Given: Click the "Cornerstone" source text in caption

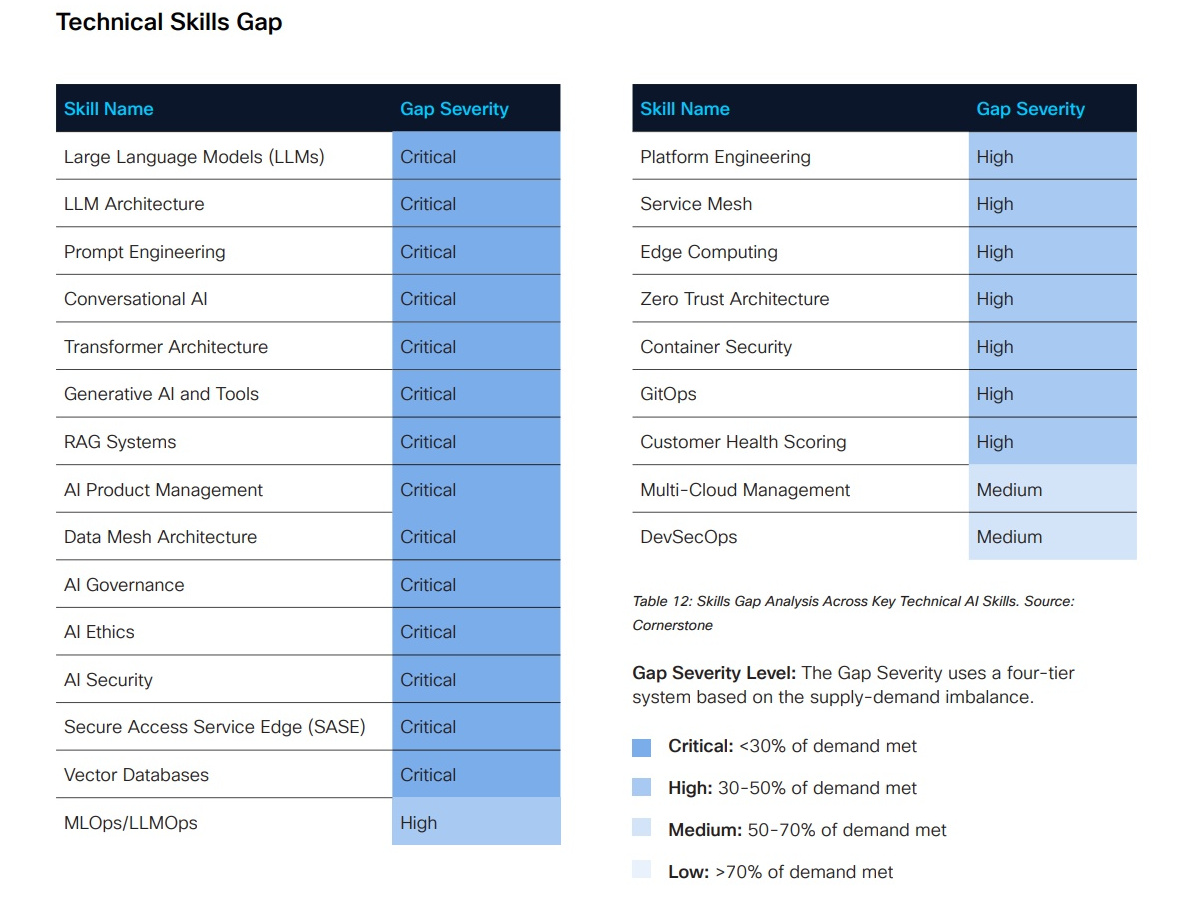Looking at the screenshot, I should tap(674, 625).
